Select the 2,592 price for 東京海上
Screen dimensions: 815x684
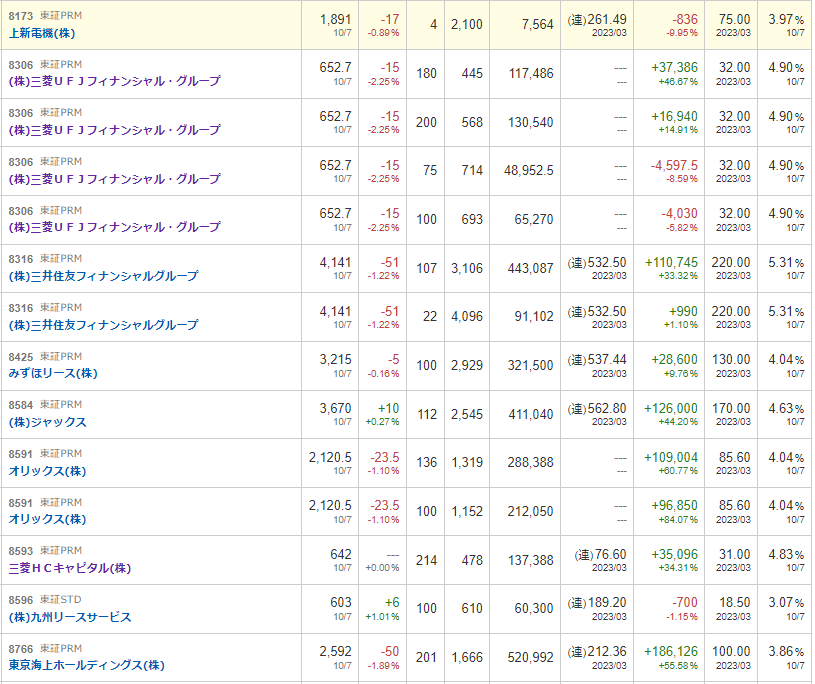335,651
